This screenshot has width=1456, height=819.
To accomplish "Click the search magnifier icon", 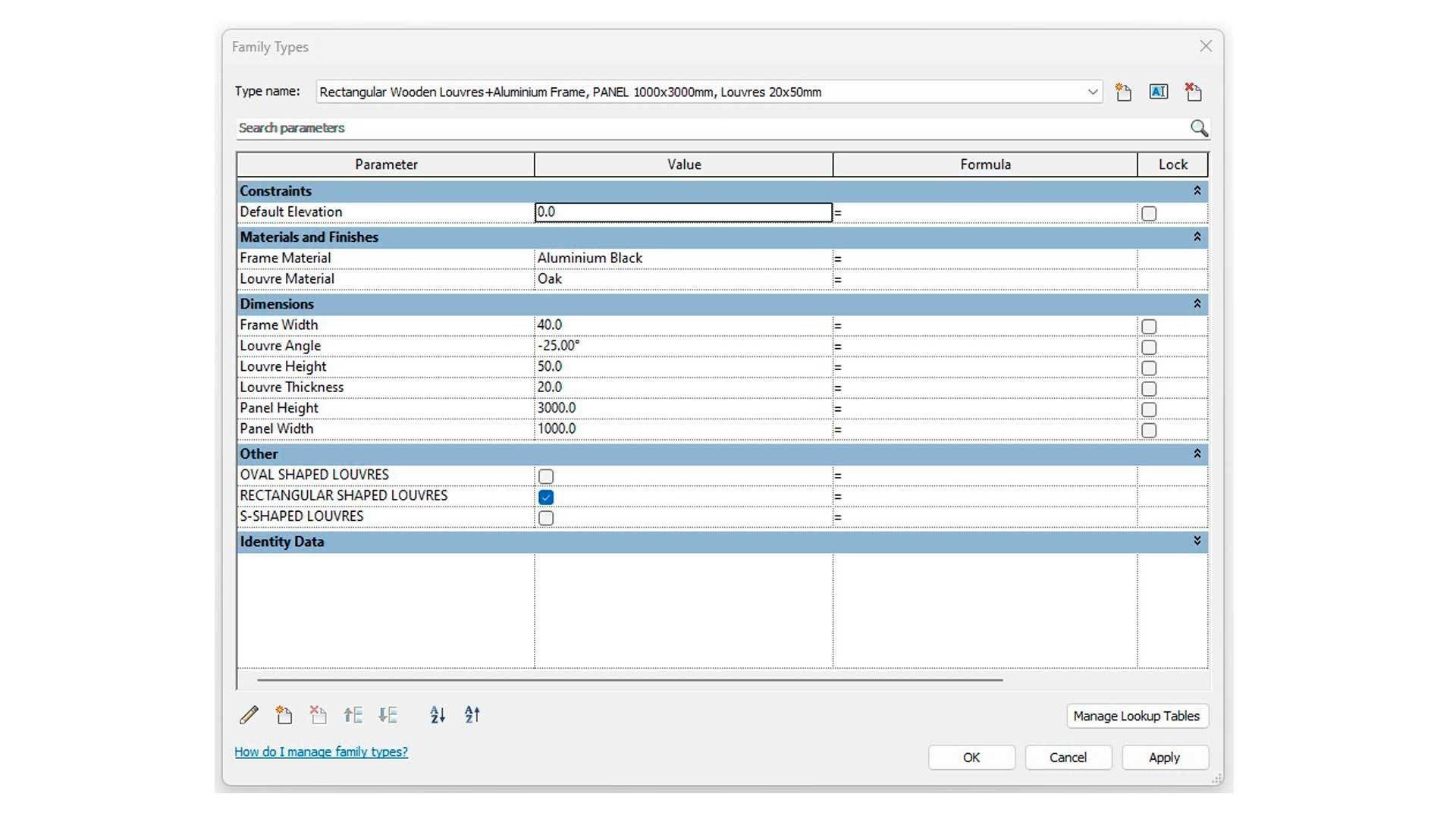I will click(x=1198, y=128).
